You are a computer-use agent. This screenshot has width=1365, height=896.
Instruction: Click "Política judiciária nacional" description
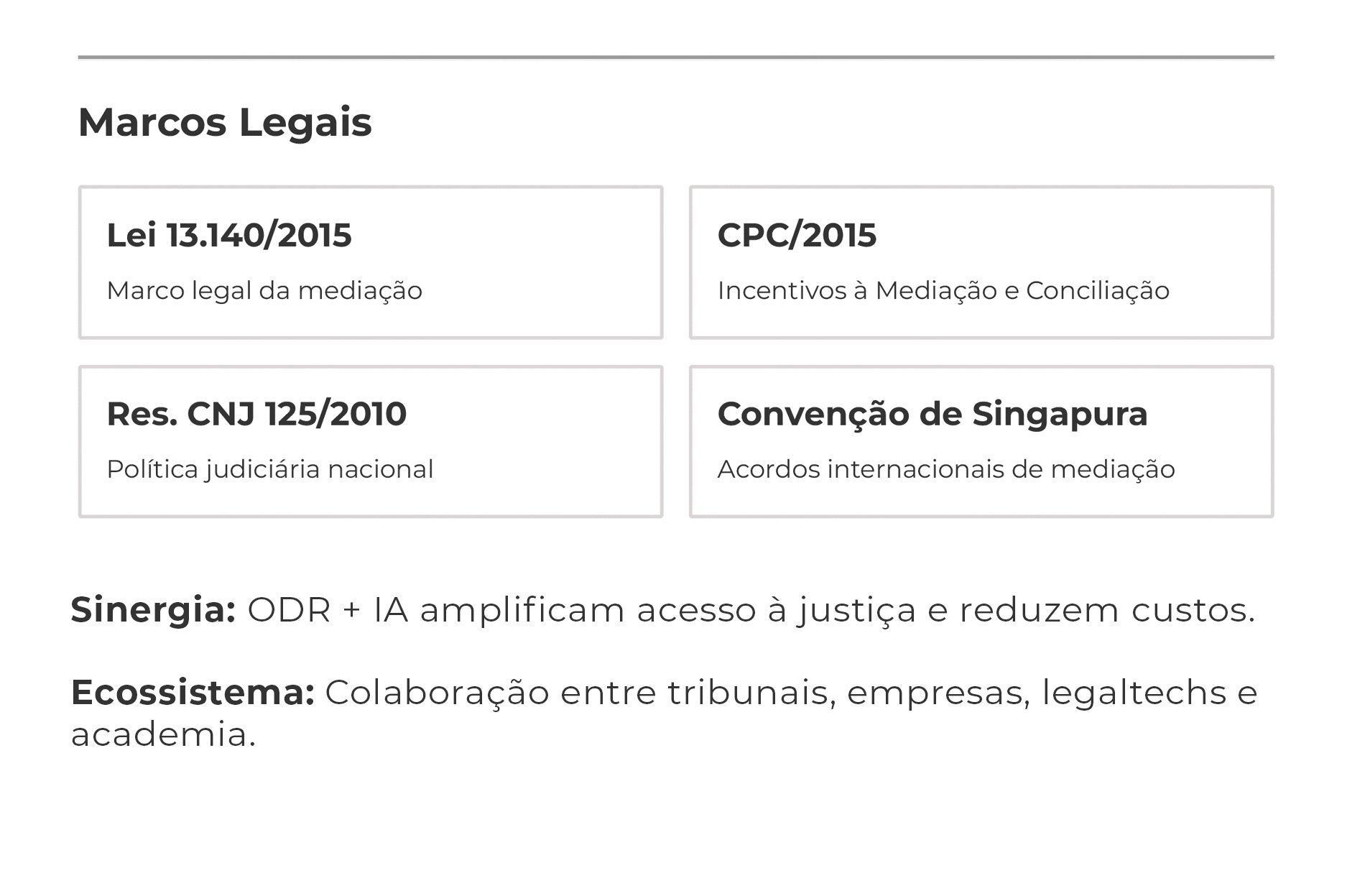[x=270, y=469]
